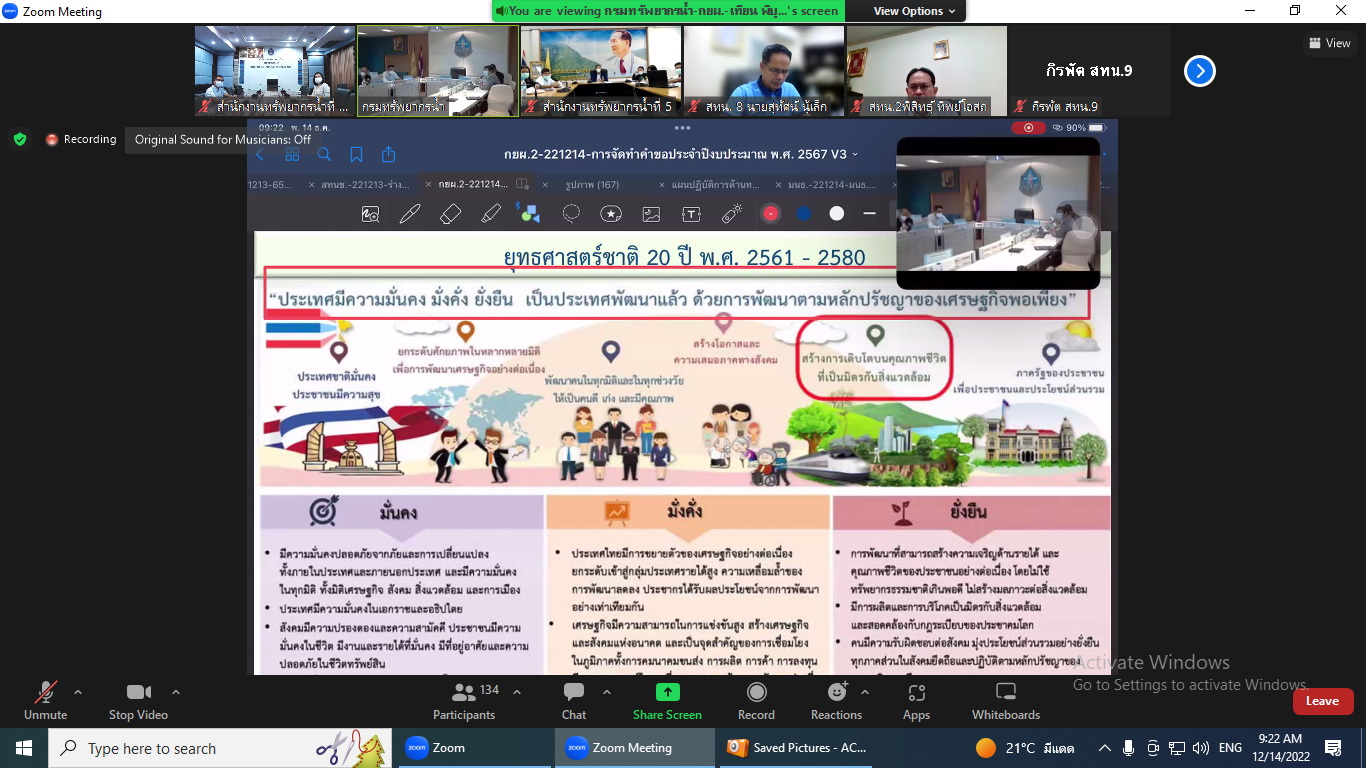
Task: Open the View Options dropdown
Action: tap(915, 11)
